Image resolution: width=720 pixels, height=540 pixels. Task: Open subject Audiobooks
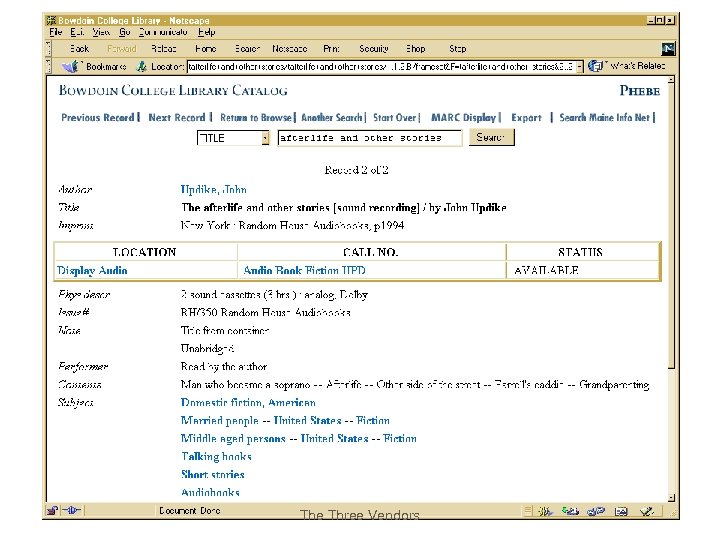click(x=210, y=492)
